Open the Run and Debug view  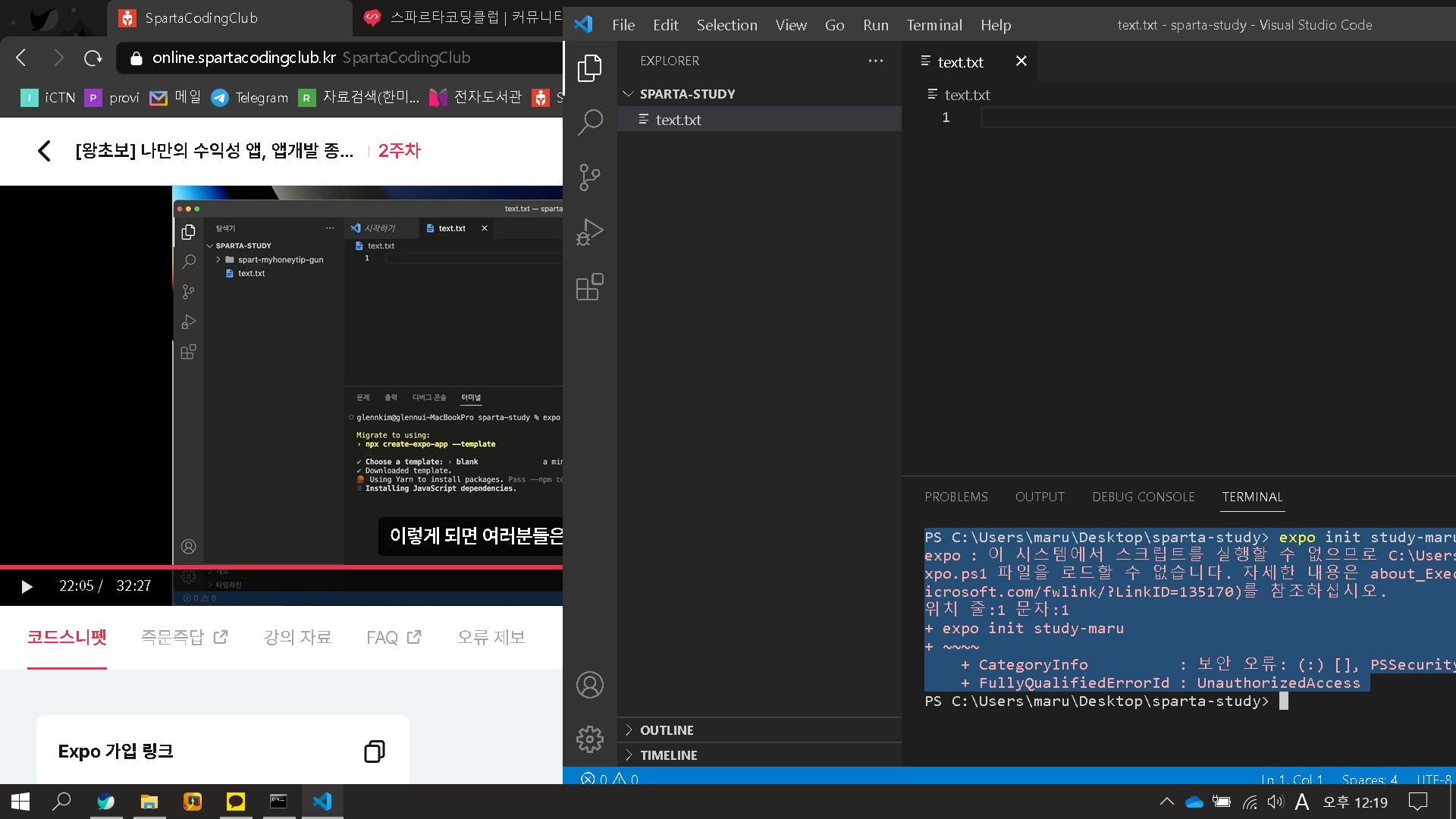click(x=589, y=232)
